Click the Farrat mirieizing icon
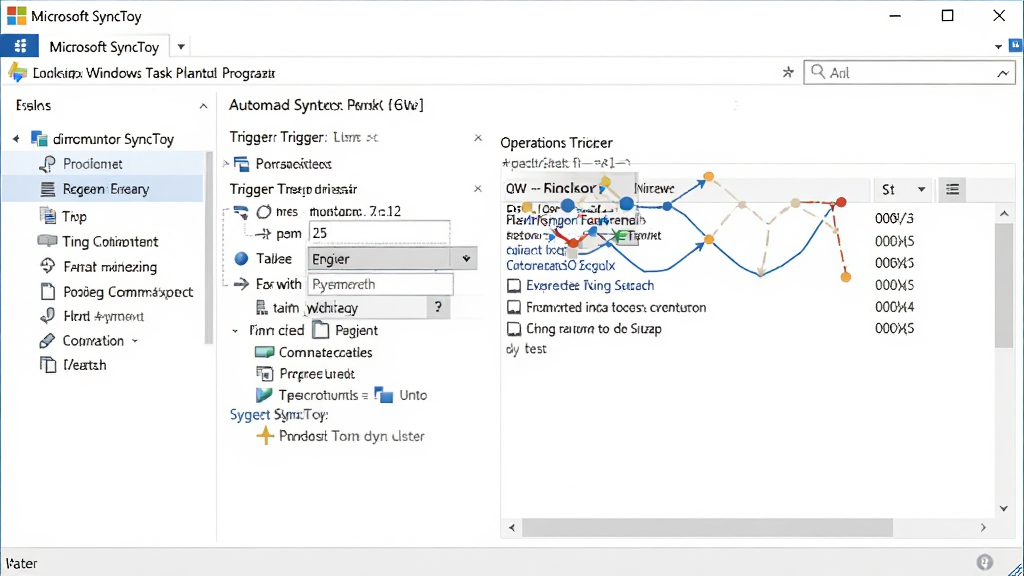Viewport: 1024px width, 576px height. tap(48, 266)
